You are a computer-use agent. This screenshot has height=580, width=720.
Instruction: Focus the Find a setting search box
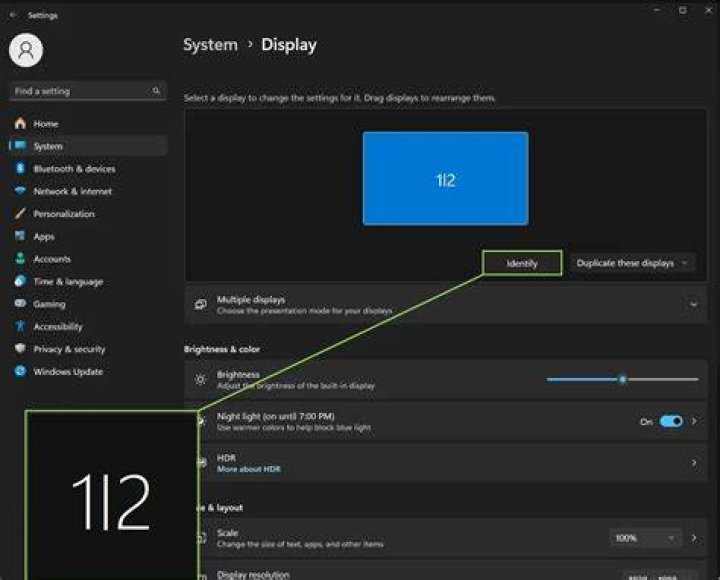pos(87,91)
